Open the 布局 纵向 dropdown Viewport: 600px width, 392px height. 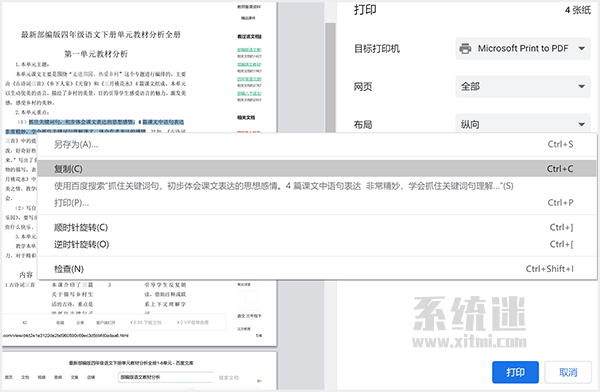click(x=523, y=123)
